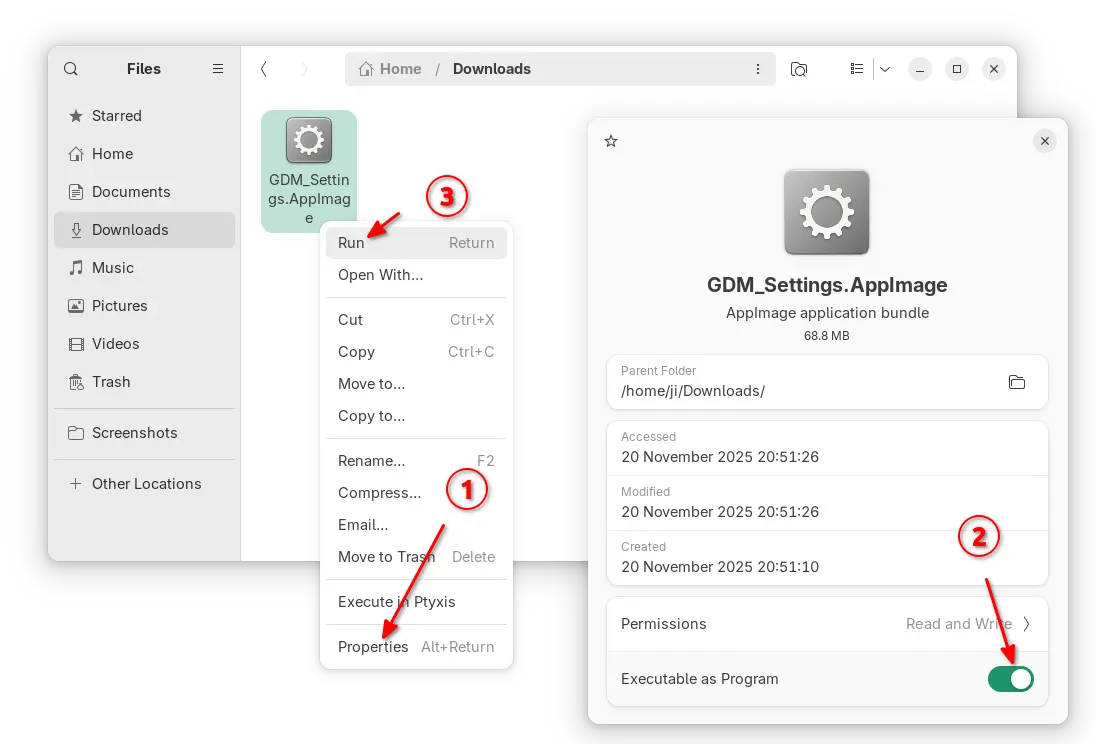1095x744 pixels.
Task: Go to Other Locations in sidebar
Action: coord(146,484)
